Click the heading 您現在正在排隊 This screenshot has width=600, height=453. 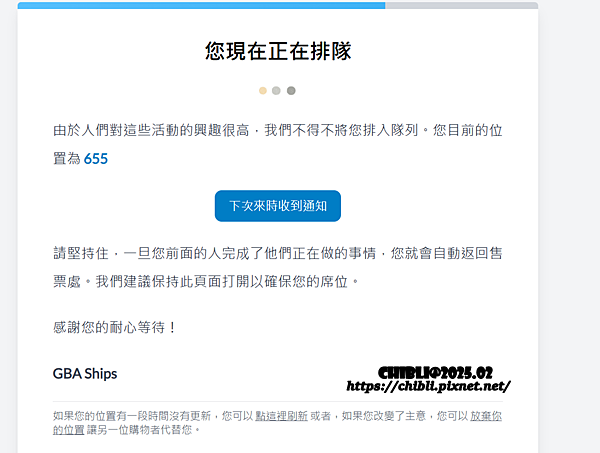[x=278, y=51]
